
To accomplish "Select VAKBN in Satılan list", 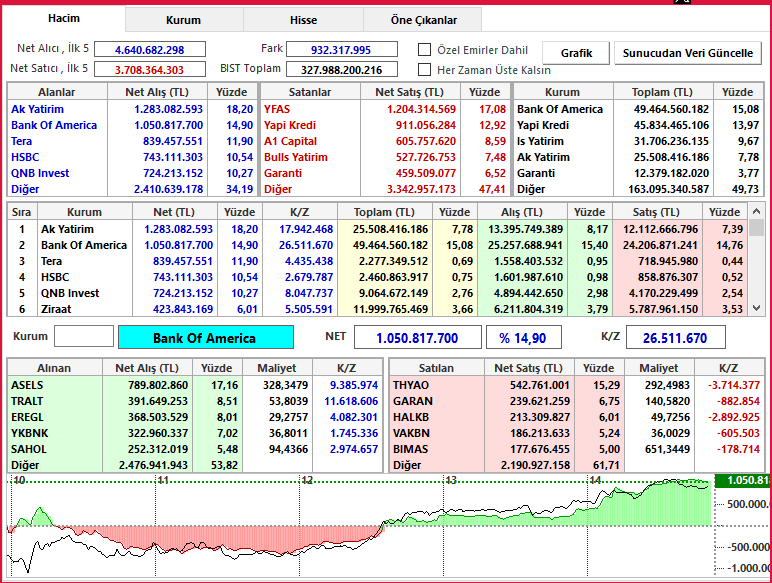I will (411, 433).
